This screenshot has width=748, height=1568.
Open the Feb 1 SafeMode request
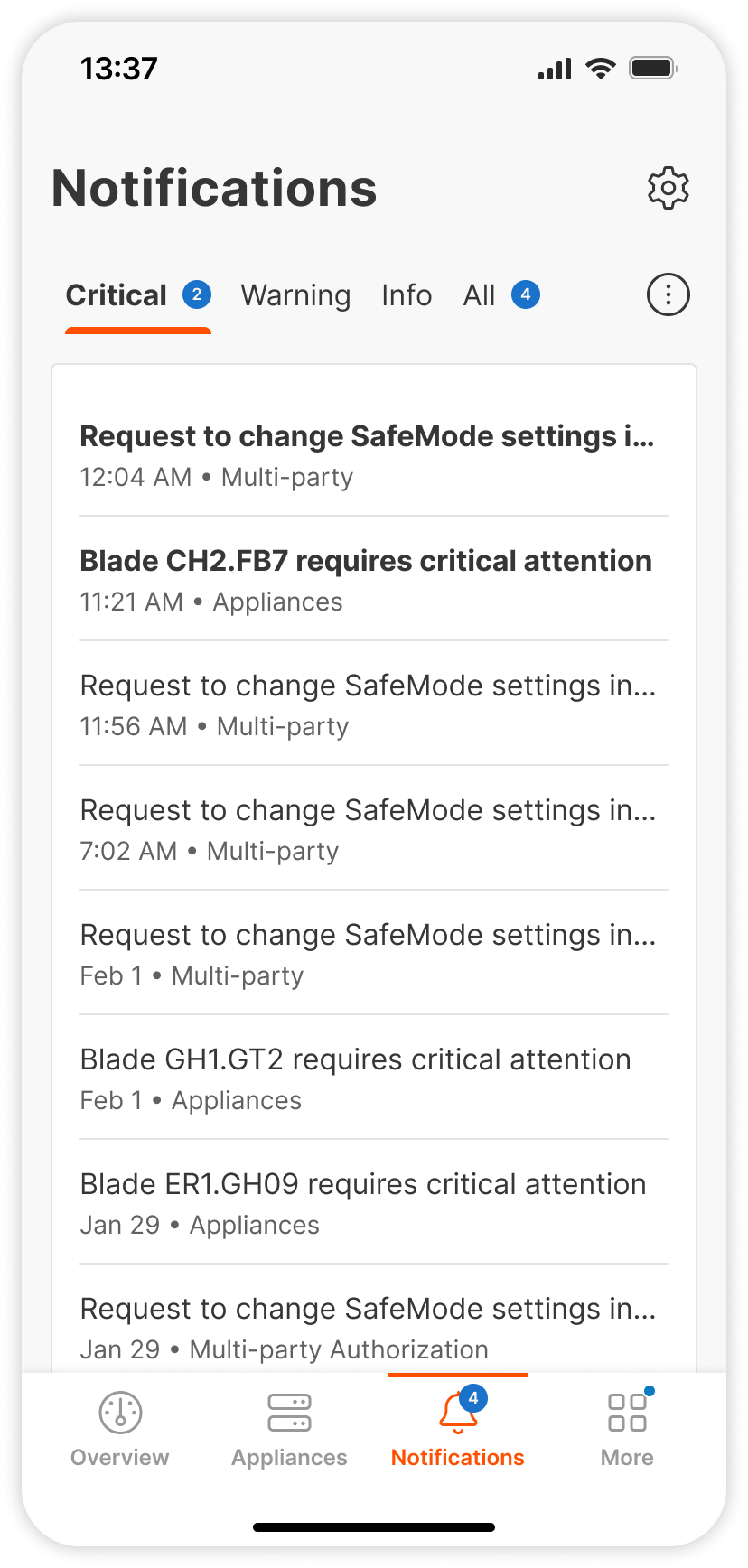[367, 953]
